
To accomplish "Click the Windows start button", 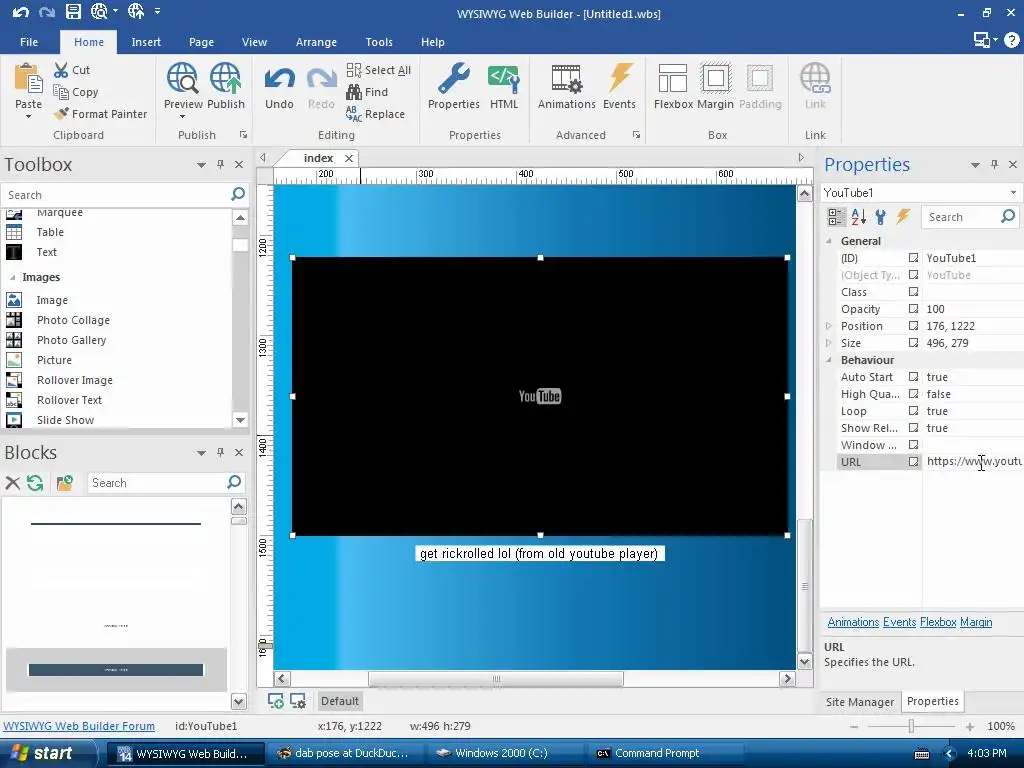I will [x=46, y=753].
